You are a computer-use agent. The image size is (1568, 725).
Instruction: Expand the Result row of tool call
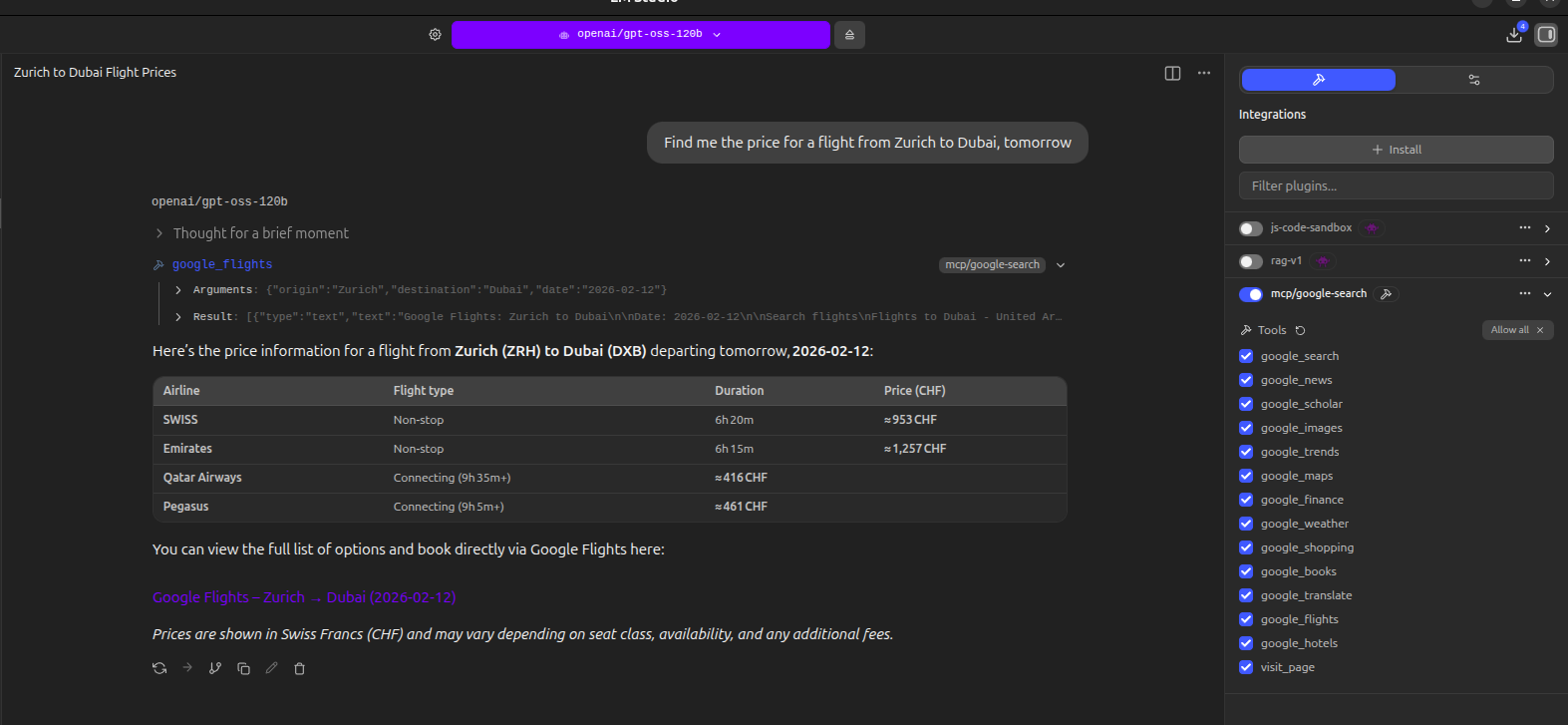click(x=178, y=317)
